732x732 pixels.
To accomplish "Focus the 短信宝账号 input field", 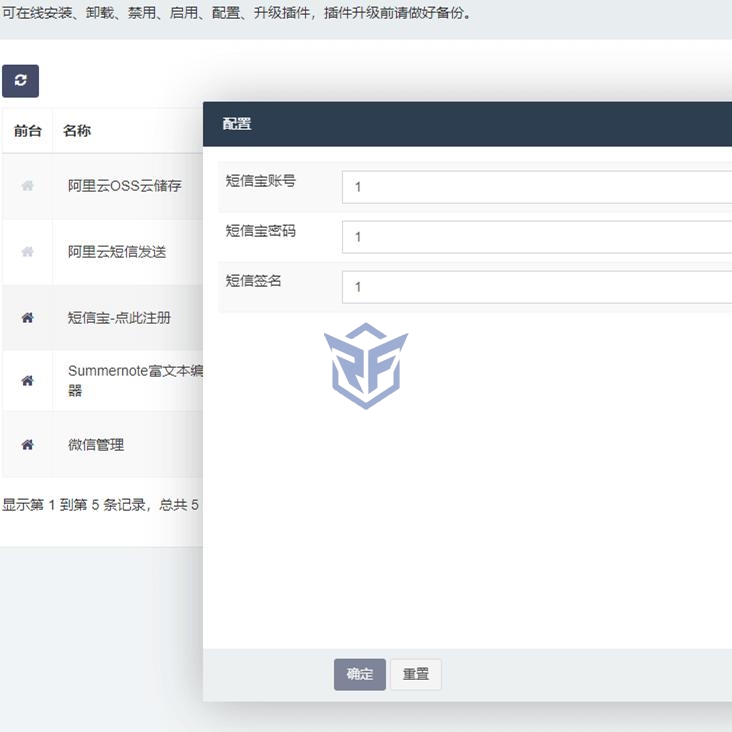I will click(x=537, y=187).
